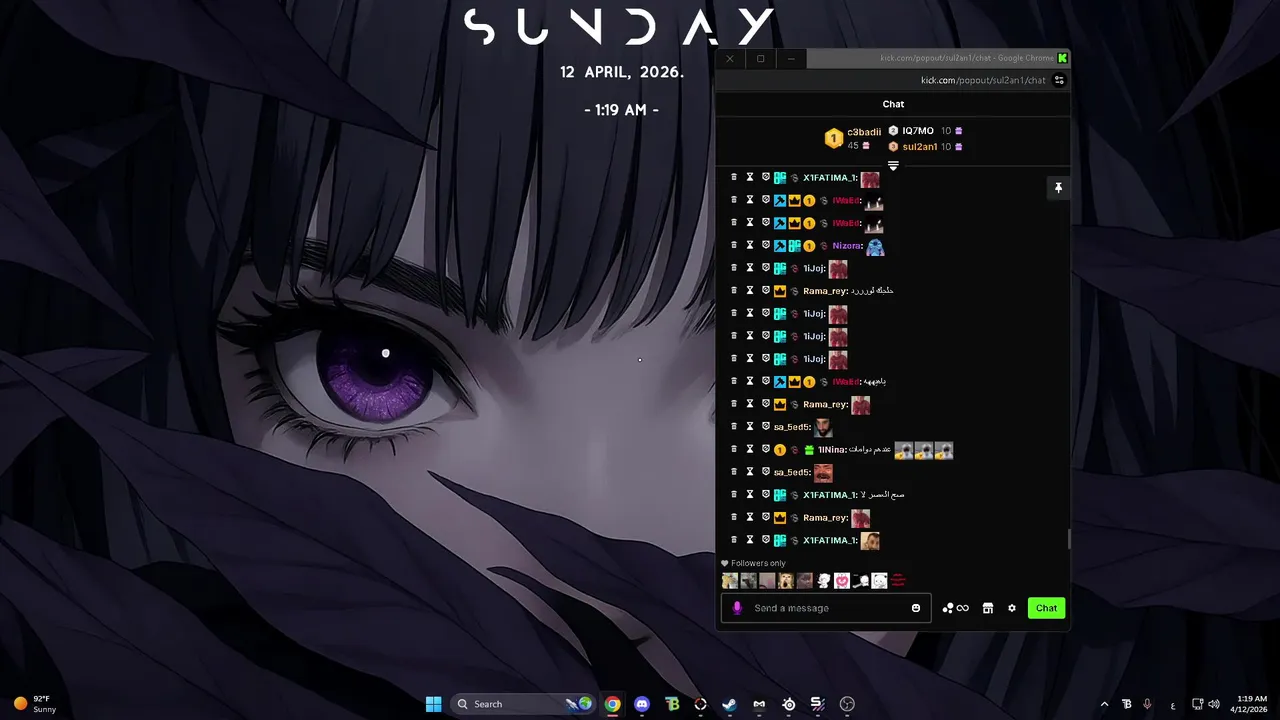Open Nizora's user profile
Viewport: 1280px width, 720px height.
coord(846,246)
